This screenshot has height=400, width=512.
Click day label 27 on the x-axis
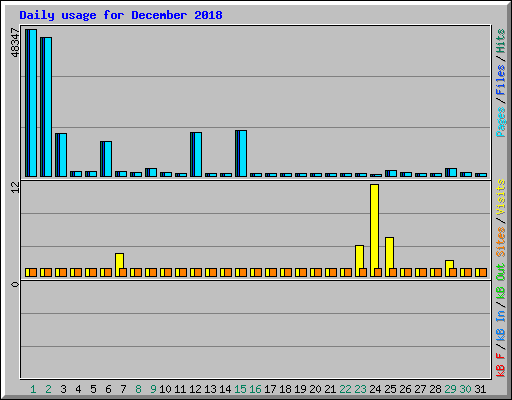(x=420, y=389)
